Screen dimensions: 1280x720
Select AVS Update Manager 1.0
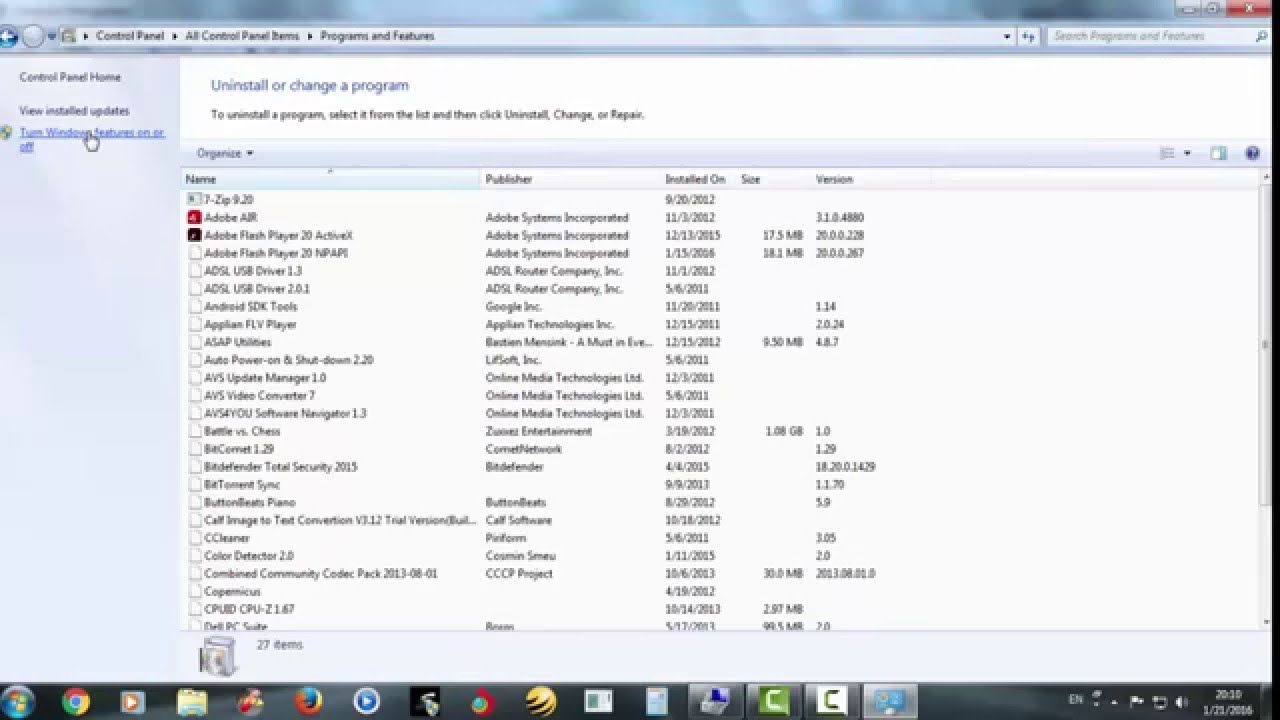tap(265, 378)
